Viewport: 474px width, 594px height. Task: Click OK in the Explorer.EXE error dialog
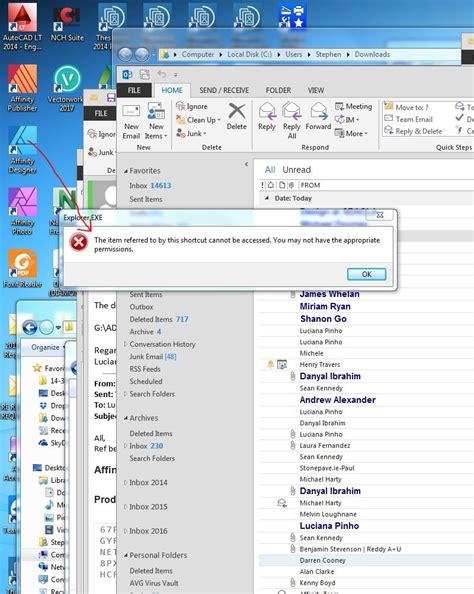[x=366, y=274]
